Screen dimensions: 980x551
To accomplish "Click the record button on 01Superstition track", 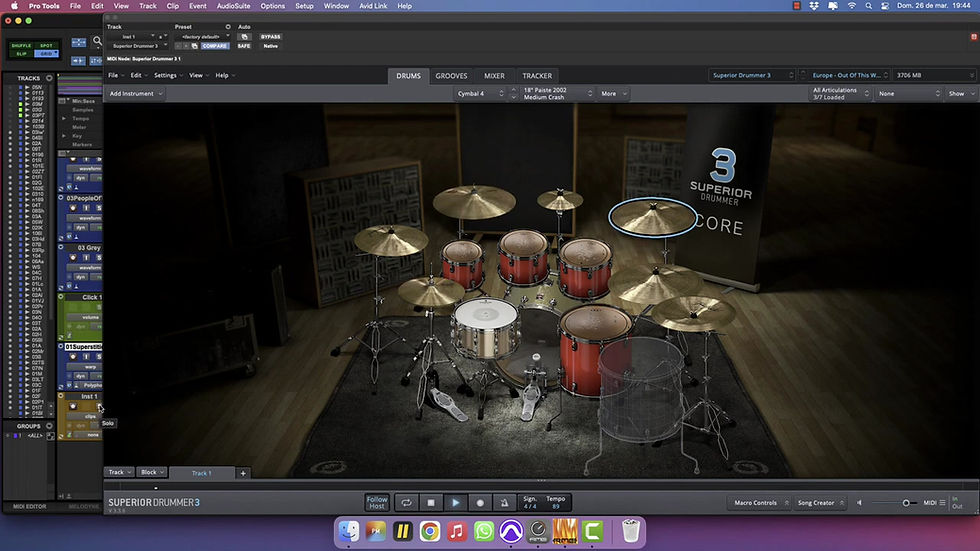I will 72,357.
